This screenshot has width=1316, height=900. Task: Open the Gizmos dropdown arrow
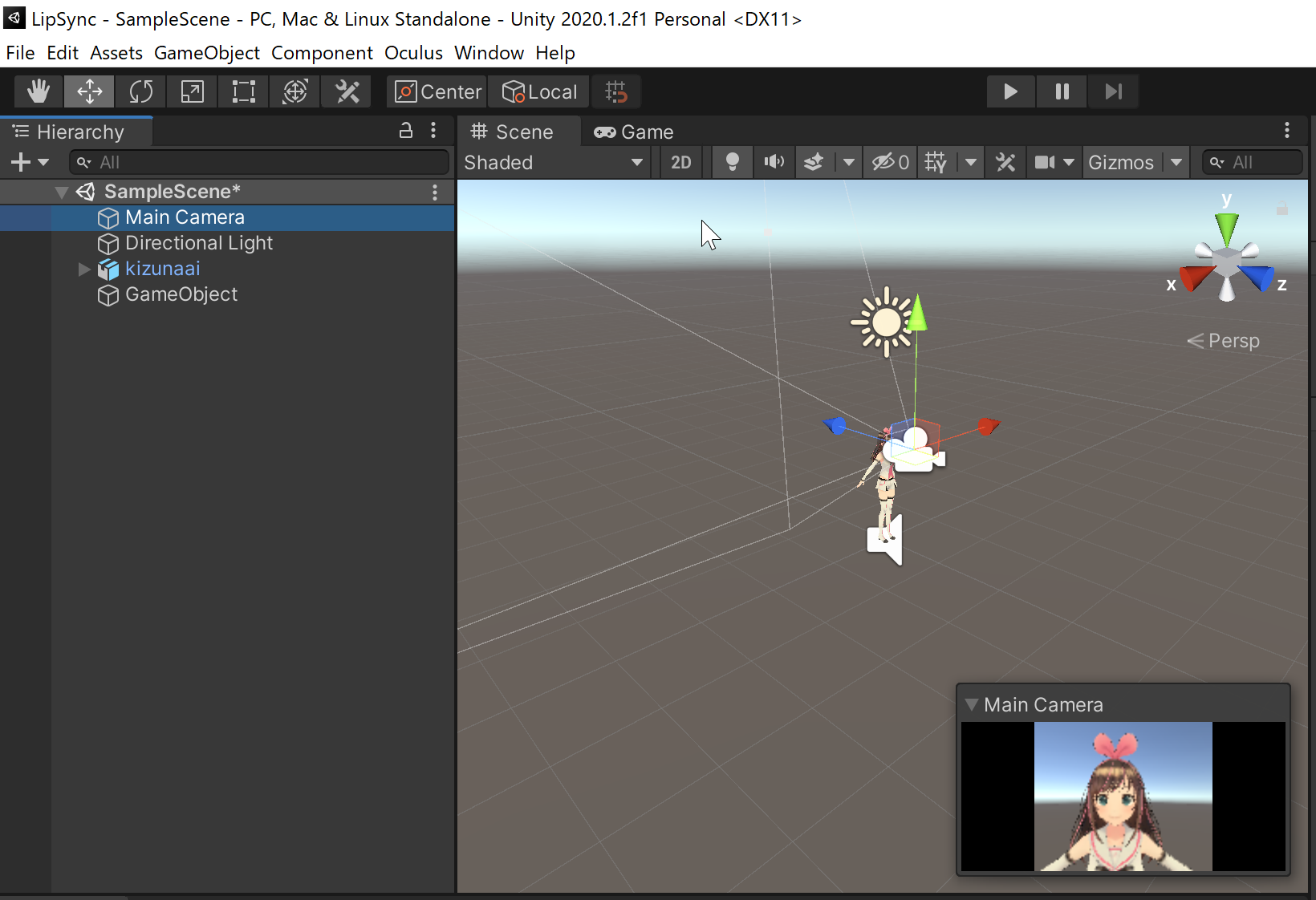[1176, 163]
